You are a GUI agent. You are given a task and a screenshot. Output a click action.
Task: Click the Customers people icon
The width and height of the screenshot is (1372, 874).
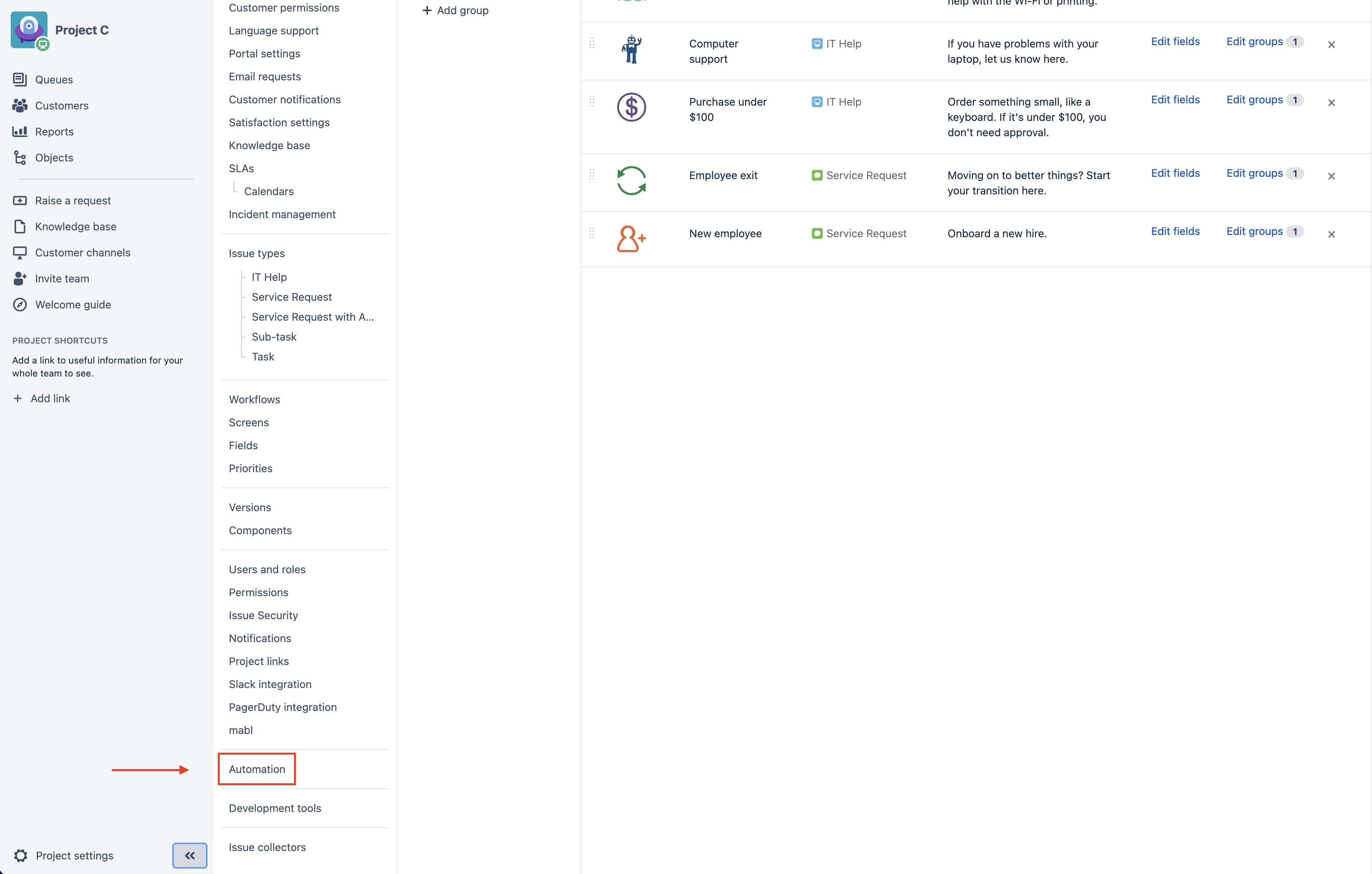click(x=20, y=105)
